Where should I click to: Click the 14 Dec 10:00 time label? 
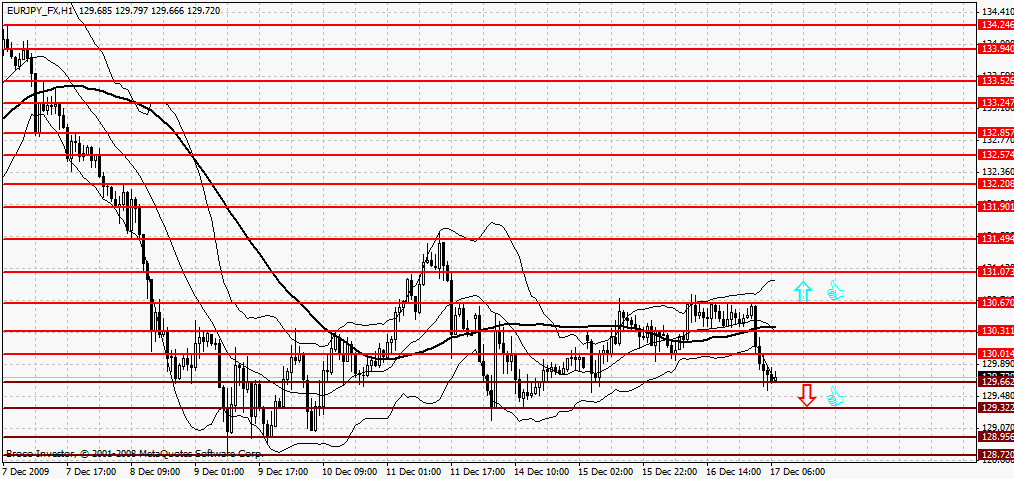[x=542, y=472]
